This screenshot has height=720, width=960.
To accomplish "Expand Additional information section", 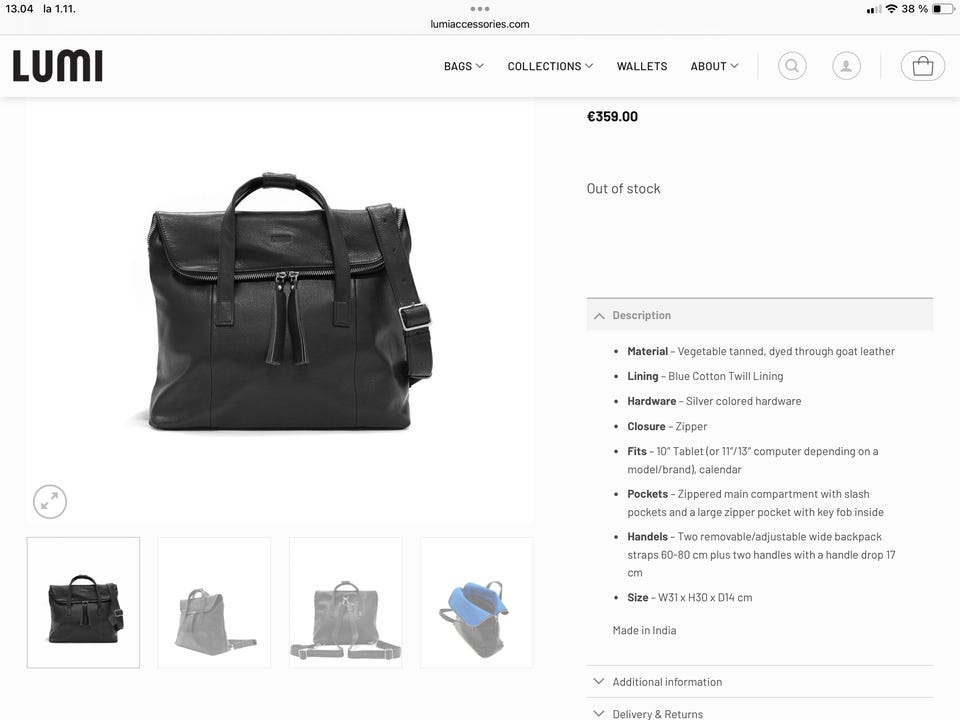I will point(760,681).
